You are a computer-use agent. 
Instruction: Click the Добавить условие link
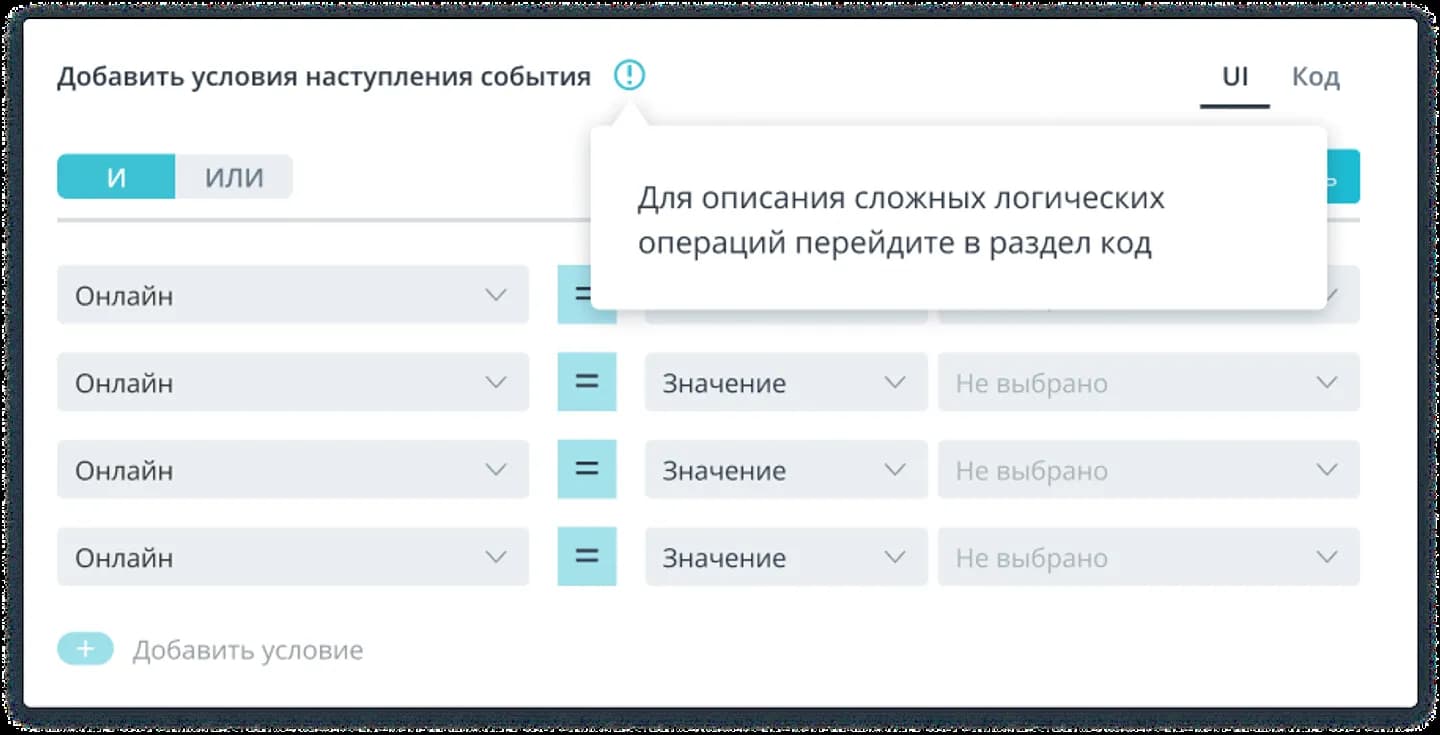point(248,651)
